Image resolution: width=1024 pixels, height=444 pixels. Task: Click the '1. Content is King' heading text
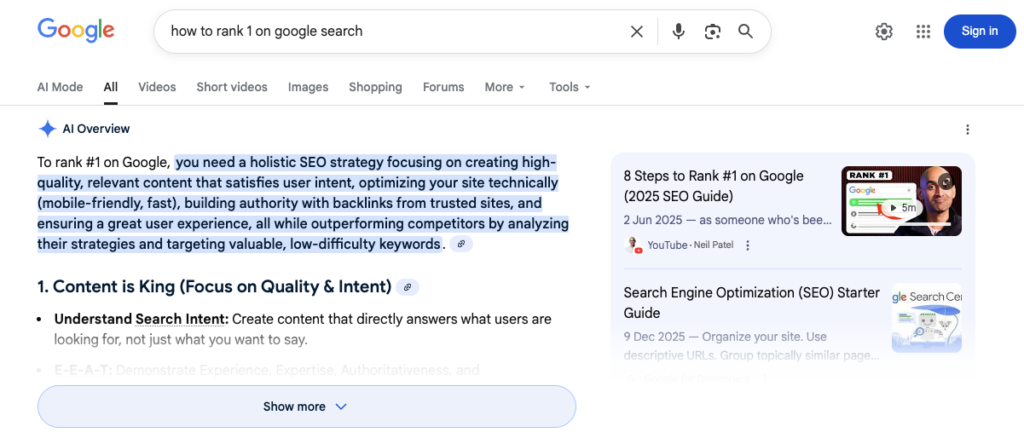point(214,287)
